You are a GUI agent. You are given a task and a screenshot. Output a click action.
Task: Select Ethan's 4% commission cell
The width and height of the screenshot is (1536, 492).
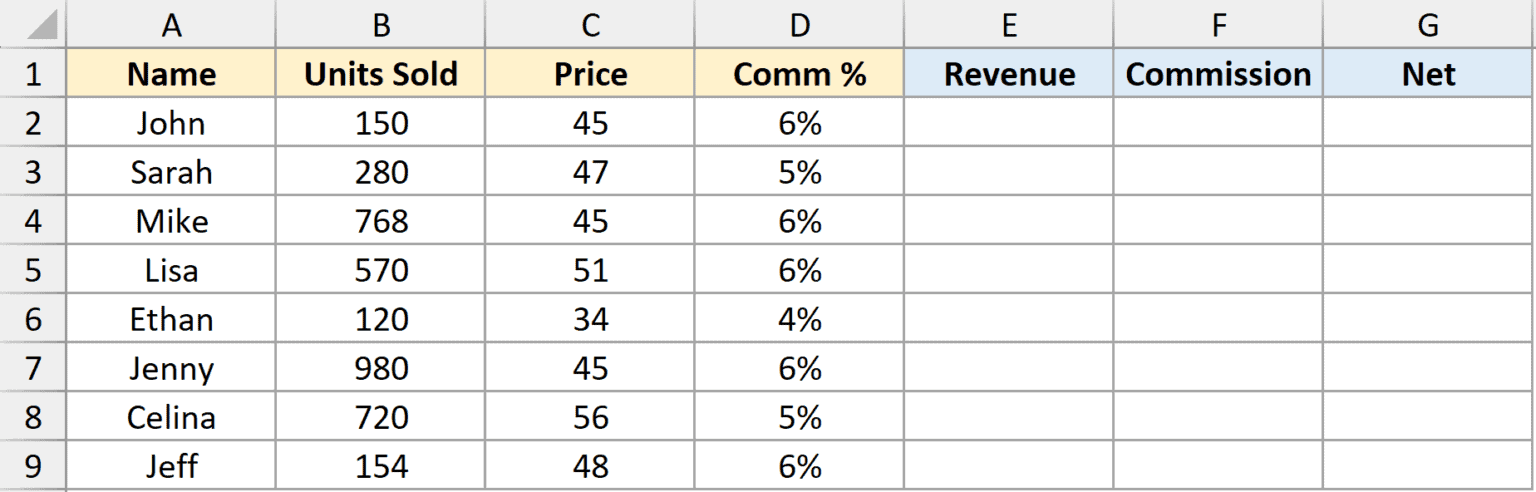tap(799, 319)
